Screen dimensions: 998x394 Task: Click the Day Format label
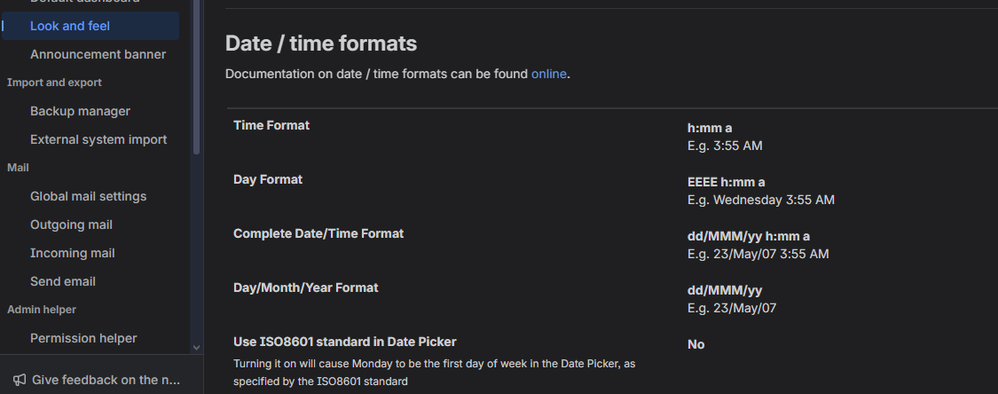267,179
